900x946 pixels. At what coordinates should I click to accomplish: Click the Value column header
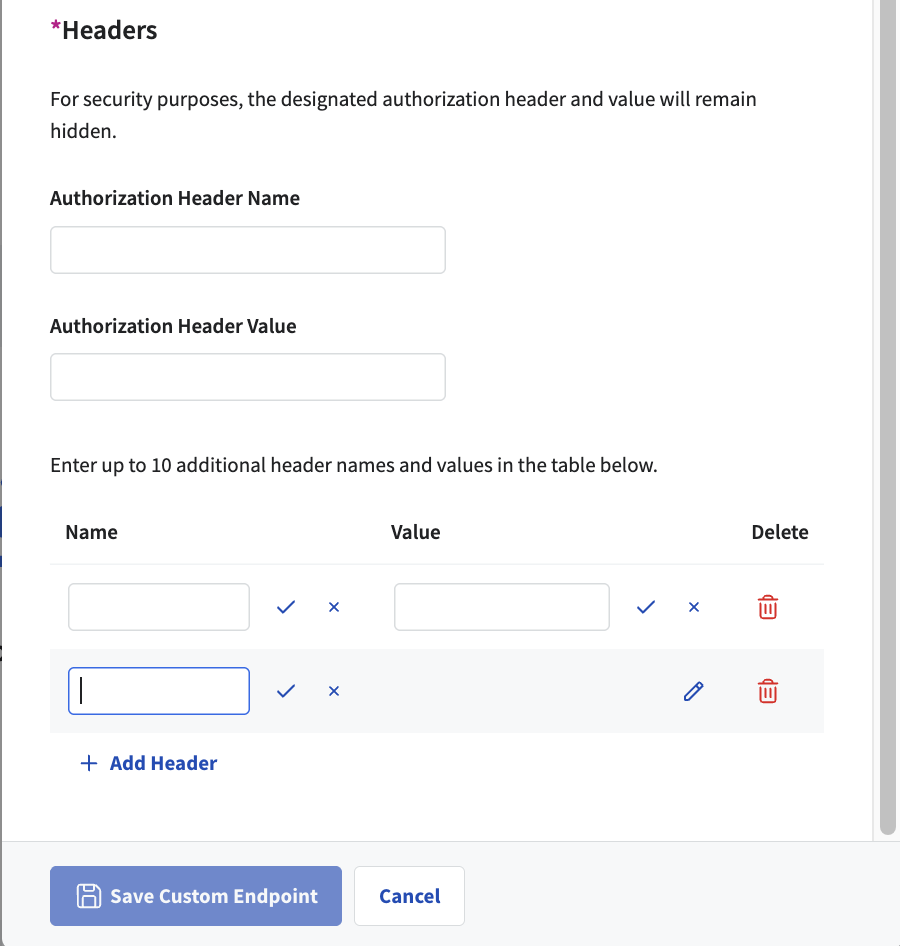click(415, 532)
